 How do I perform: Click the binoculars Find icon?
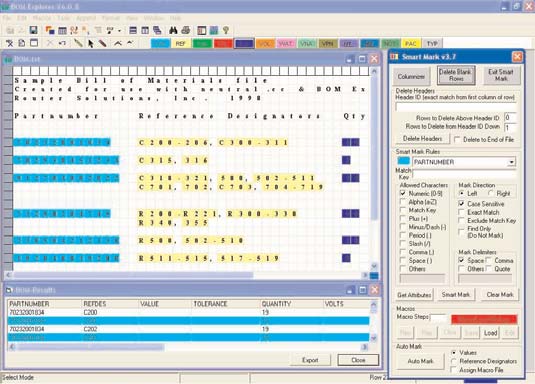click(173, 30)
